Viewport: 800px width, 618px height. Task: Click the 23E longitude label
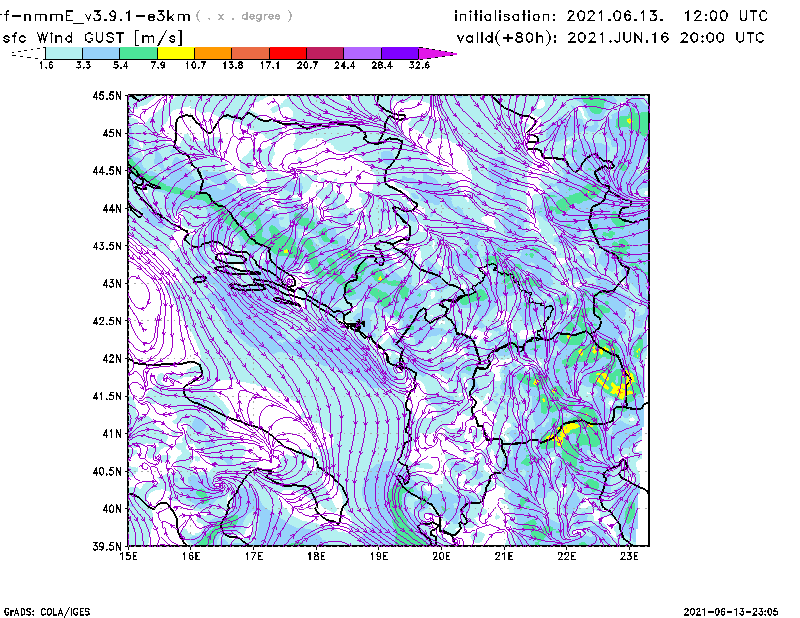pyautogui.click(x=629, y=556)
